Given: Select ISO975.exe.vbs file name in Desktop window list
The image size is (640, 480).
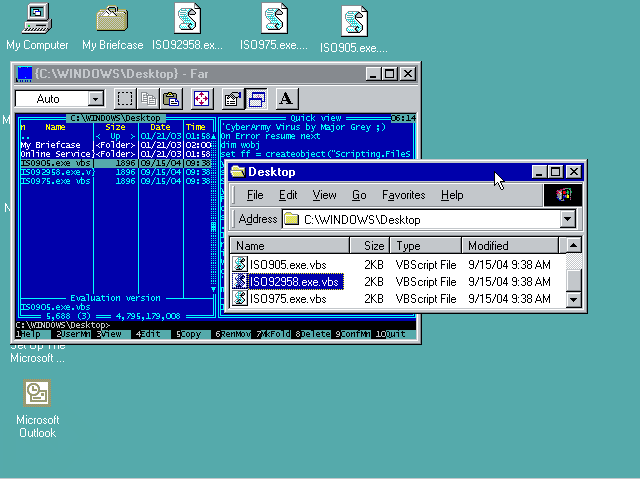Looking at the screenshot, I should click(288, 299).
